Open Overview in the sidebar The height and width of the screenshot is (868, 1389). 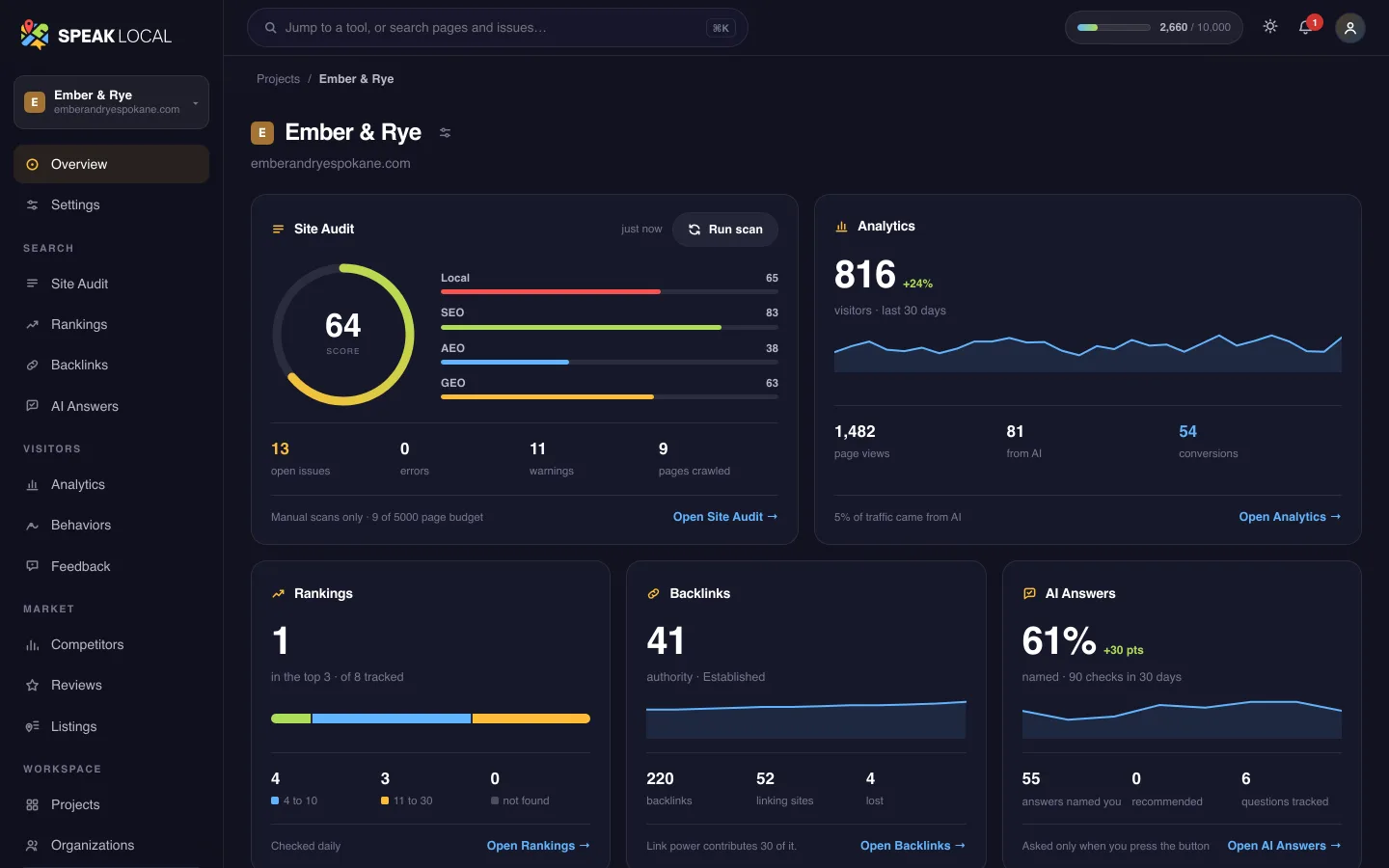[x=111, y=164]
